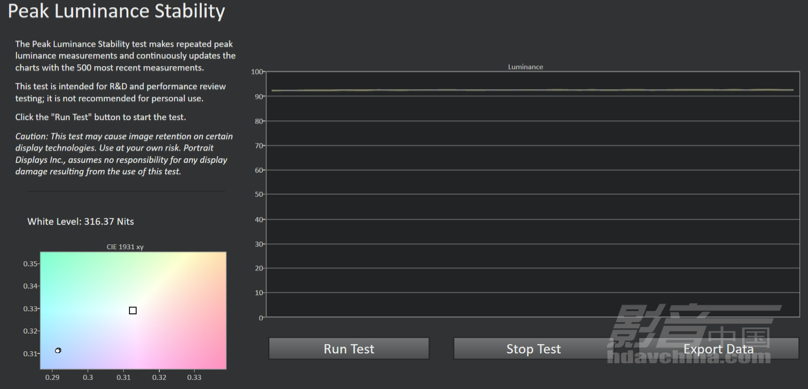Click the White Level 316.37 Nits readout
The width and height of the screenshot is (808, 389).
pos(80,222)
